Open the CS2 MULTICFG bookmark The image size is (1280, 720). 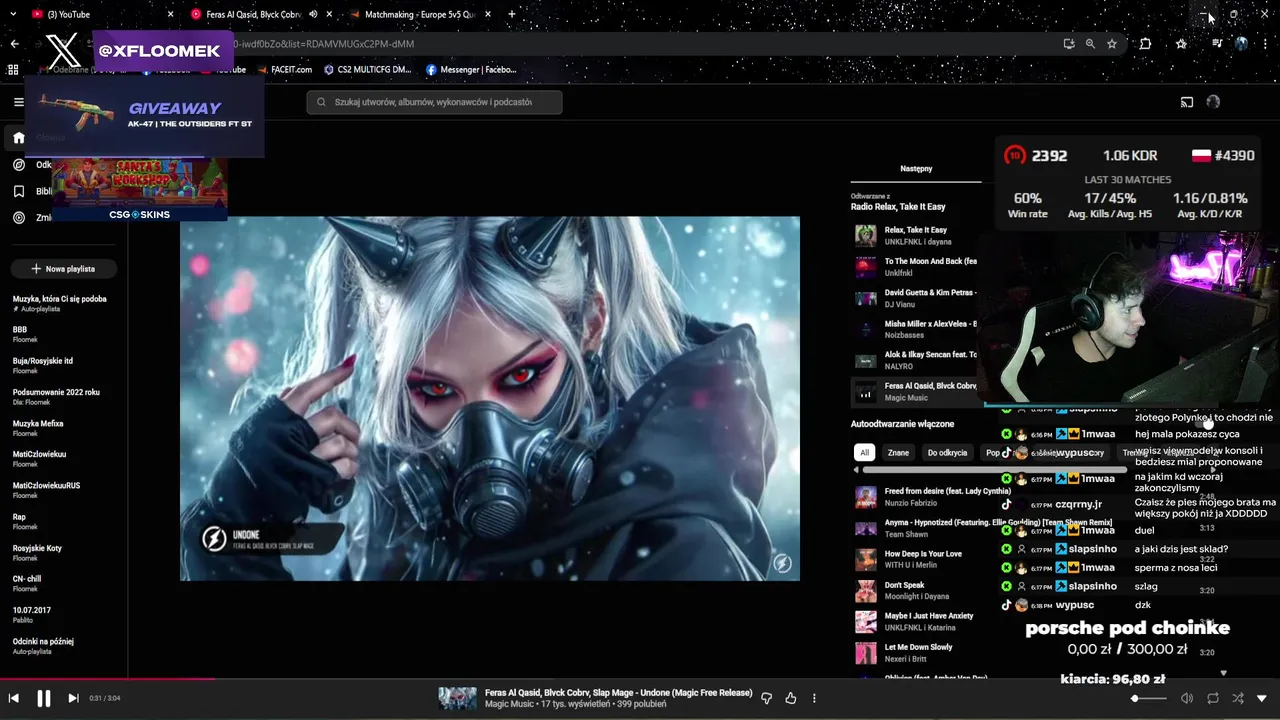coord(367,70)
